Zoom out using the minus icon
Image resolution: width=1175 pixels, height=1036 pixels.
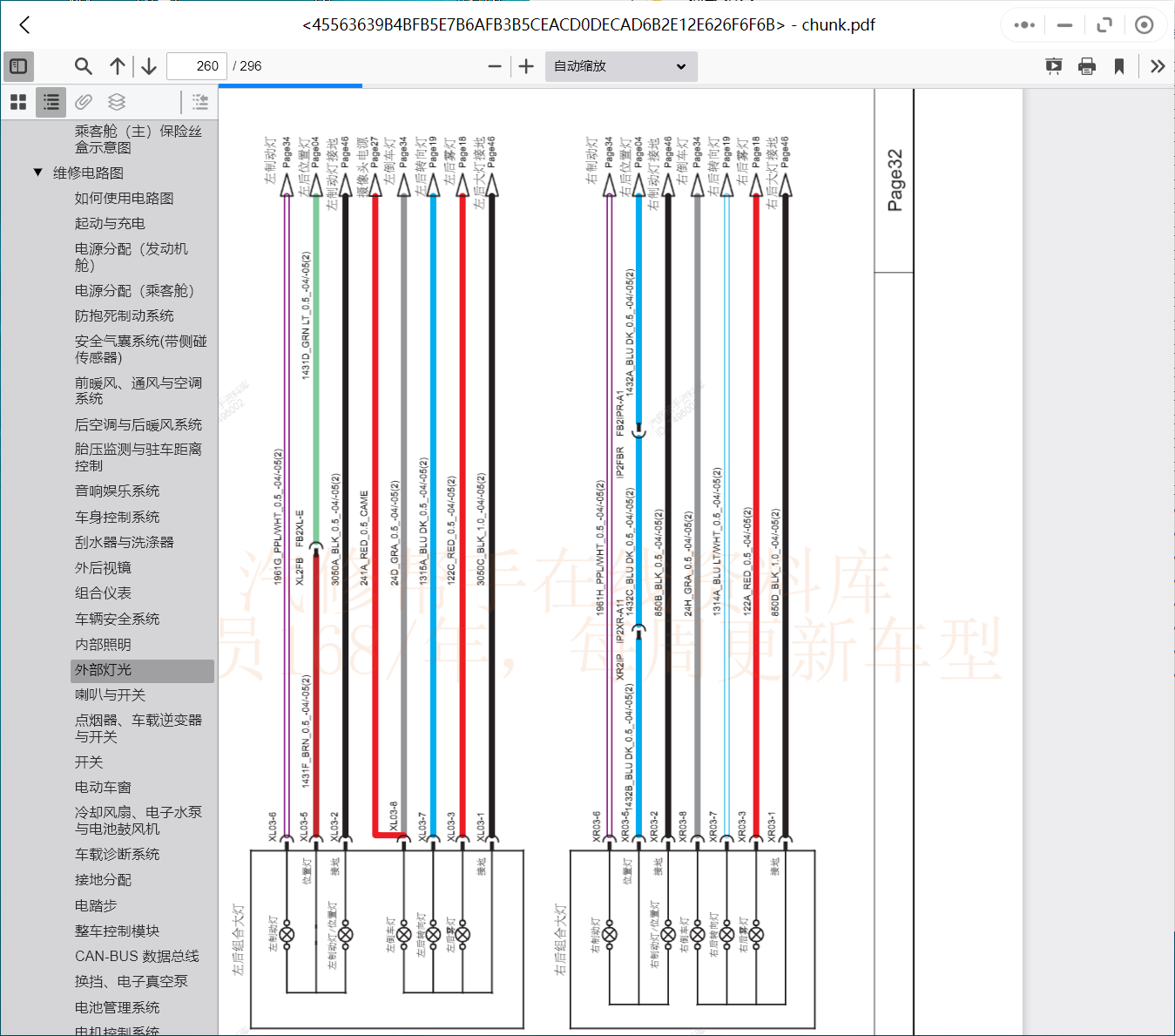click(494, 65)
